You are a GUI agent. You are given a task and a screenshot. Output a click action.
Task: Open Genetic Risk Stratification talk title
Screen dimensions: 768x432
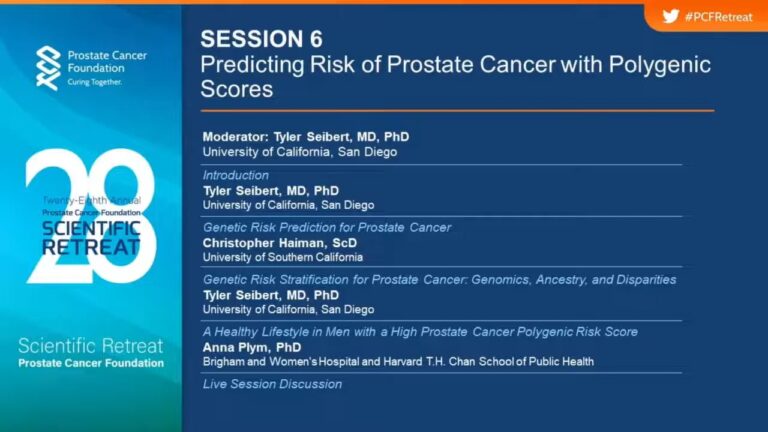pyautogui.click(x=439, y=280)
